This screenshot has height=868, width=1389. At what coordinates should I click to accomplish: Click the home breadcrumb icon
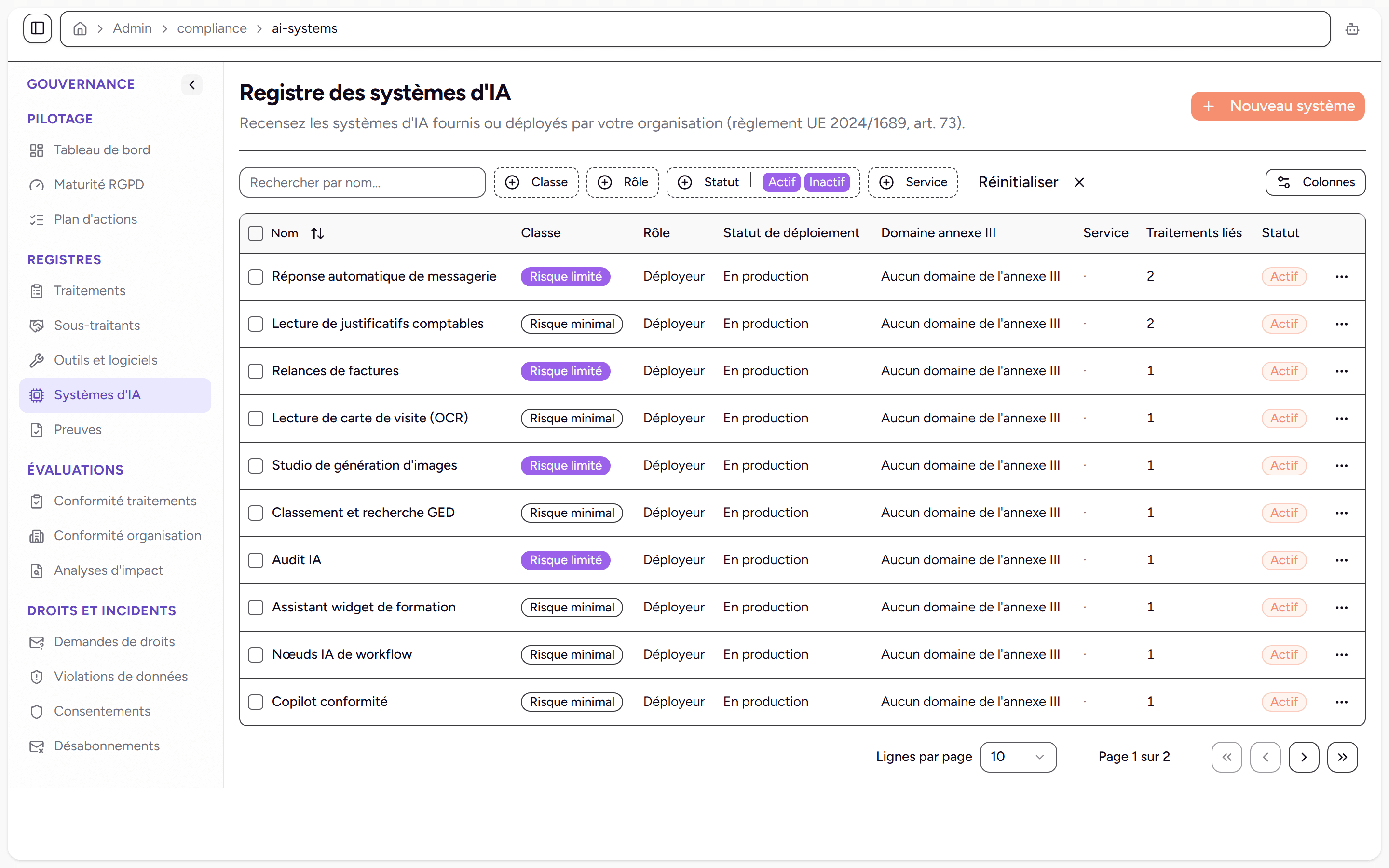81,29
